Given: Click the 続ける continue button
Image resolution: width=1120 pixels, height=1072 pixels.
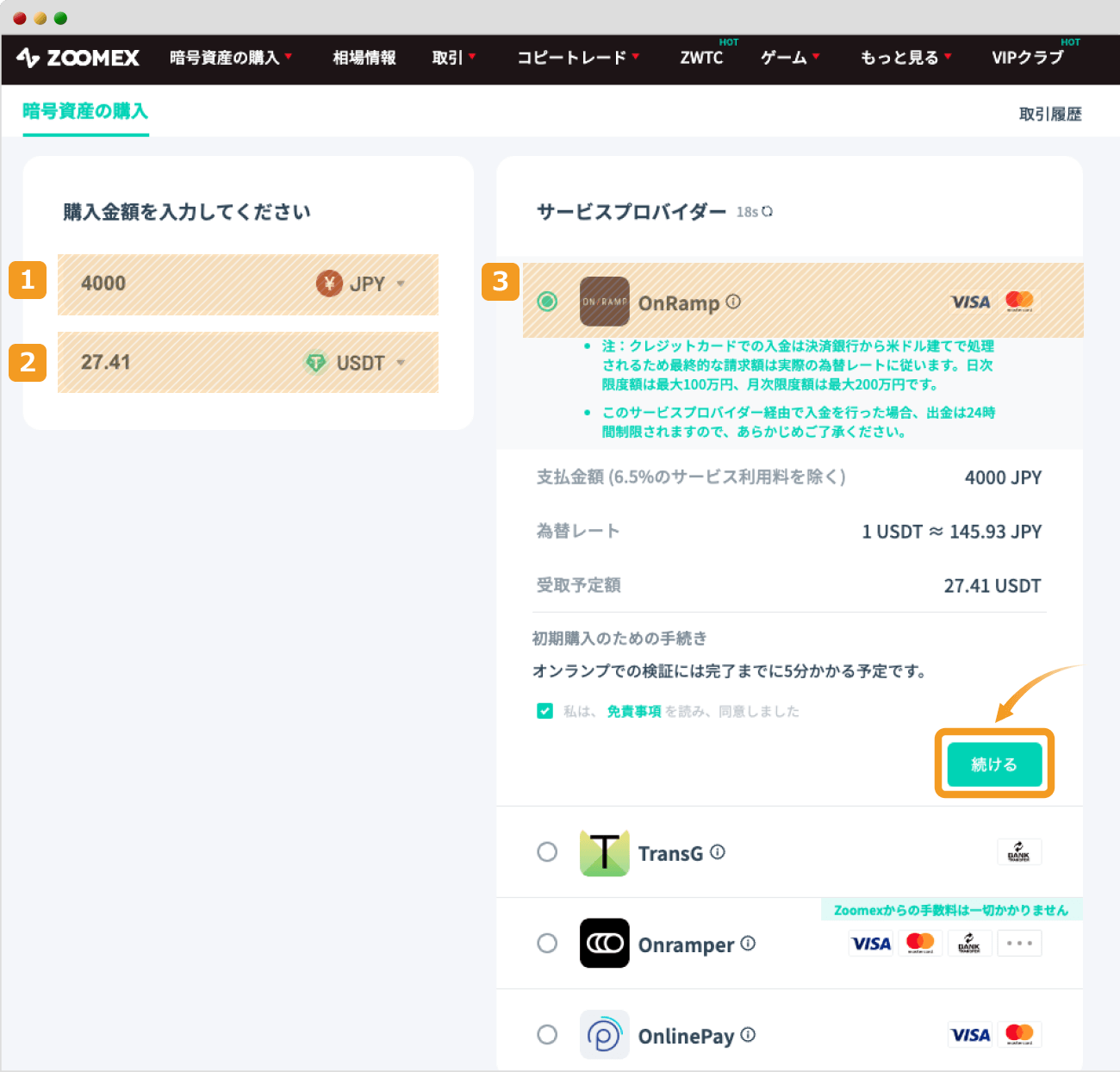Looking at the screenshot, I should pos(994,764).
